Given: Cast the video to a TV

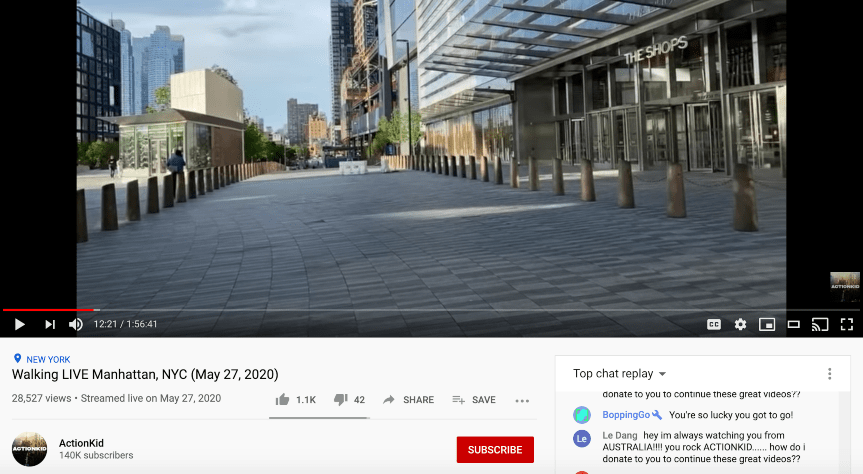Looking at the screenshot, I should pos(820,324).
